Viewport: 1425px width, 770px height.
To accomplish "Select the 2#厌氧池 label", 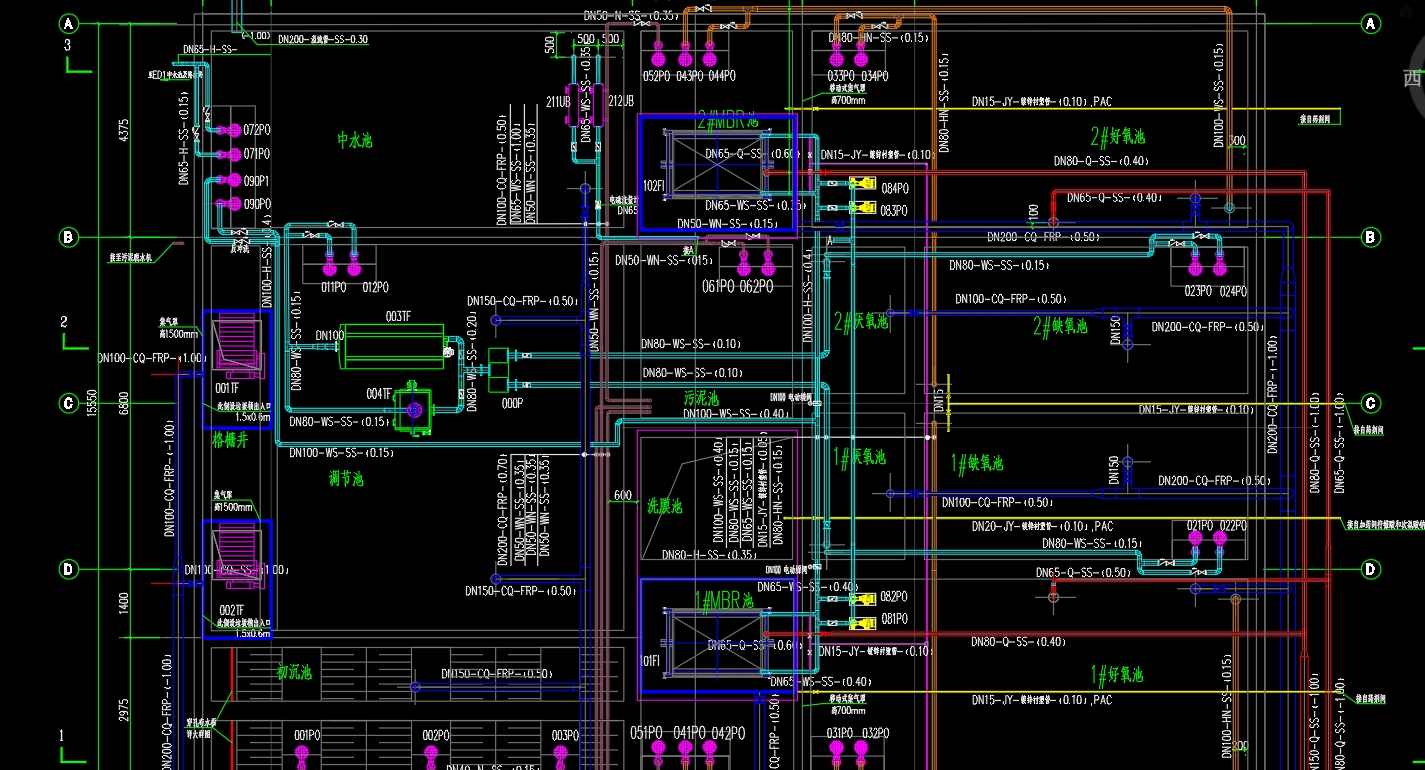I will 861,321.
